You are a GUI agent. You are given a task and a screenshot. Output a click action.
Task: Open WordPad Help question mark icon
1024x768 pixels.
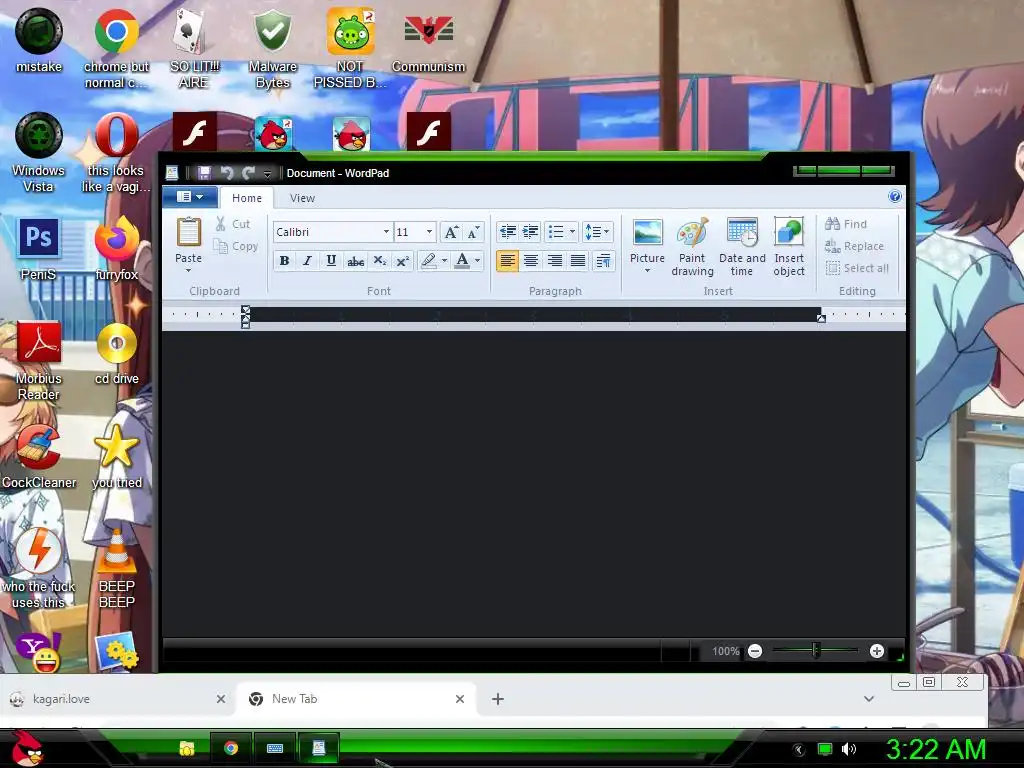click(895, 197)
